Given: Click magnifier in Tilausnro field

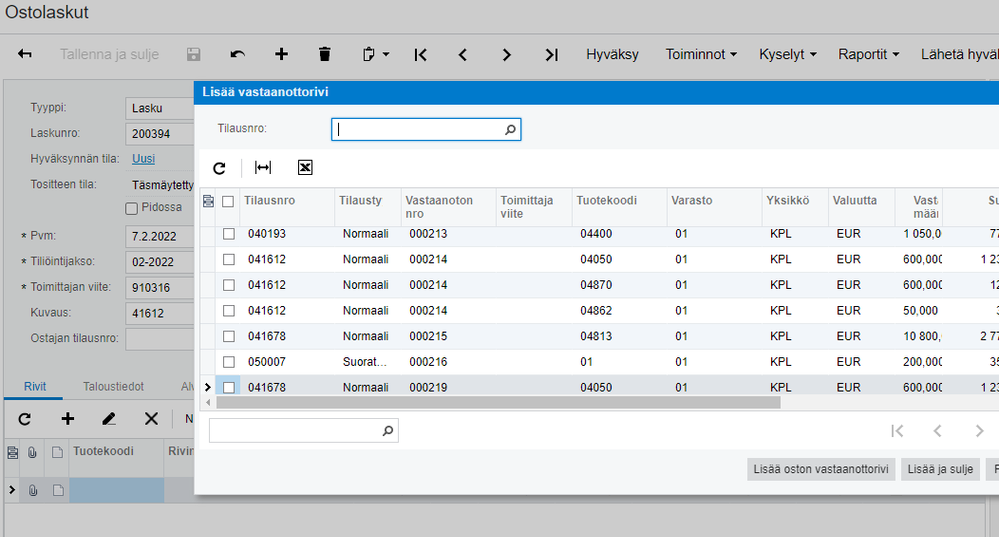Looking at the screenshot, I should [510, 130].
